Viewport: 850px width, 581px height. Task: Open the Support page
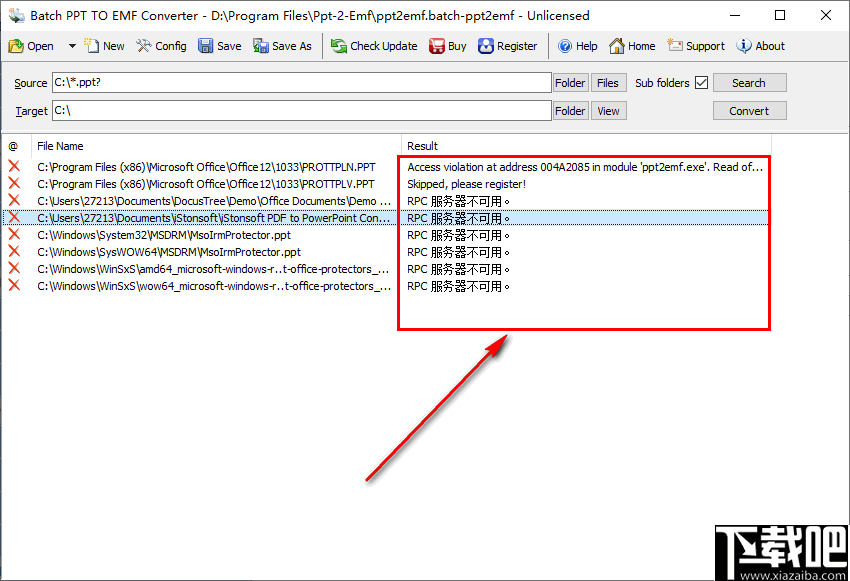695,45
